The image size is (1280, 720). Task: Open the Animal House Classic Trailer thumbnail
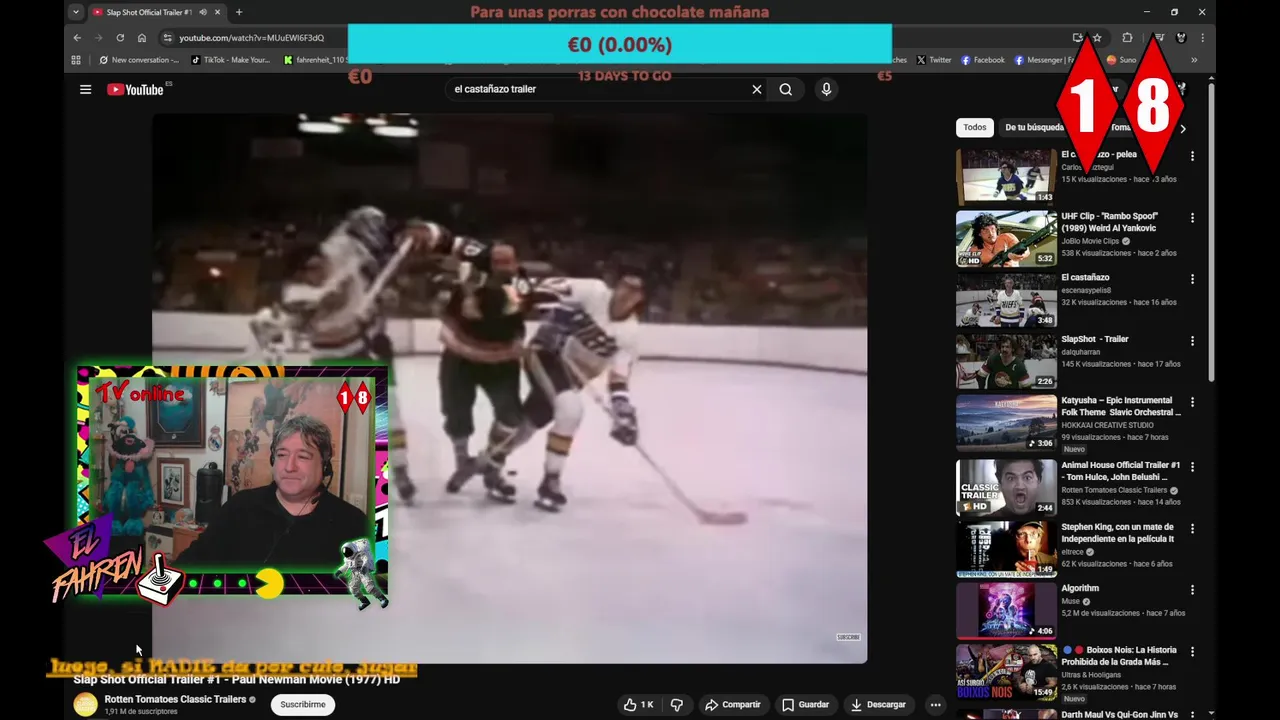coord(1006,486)
